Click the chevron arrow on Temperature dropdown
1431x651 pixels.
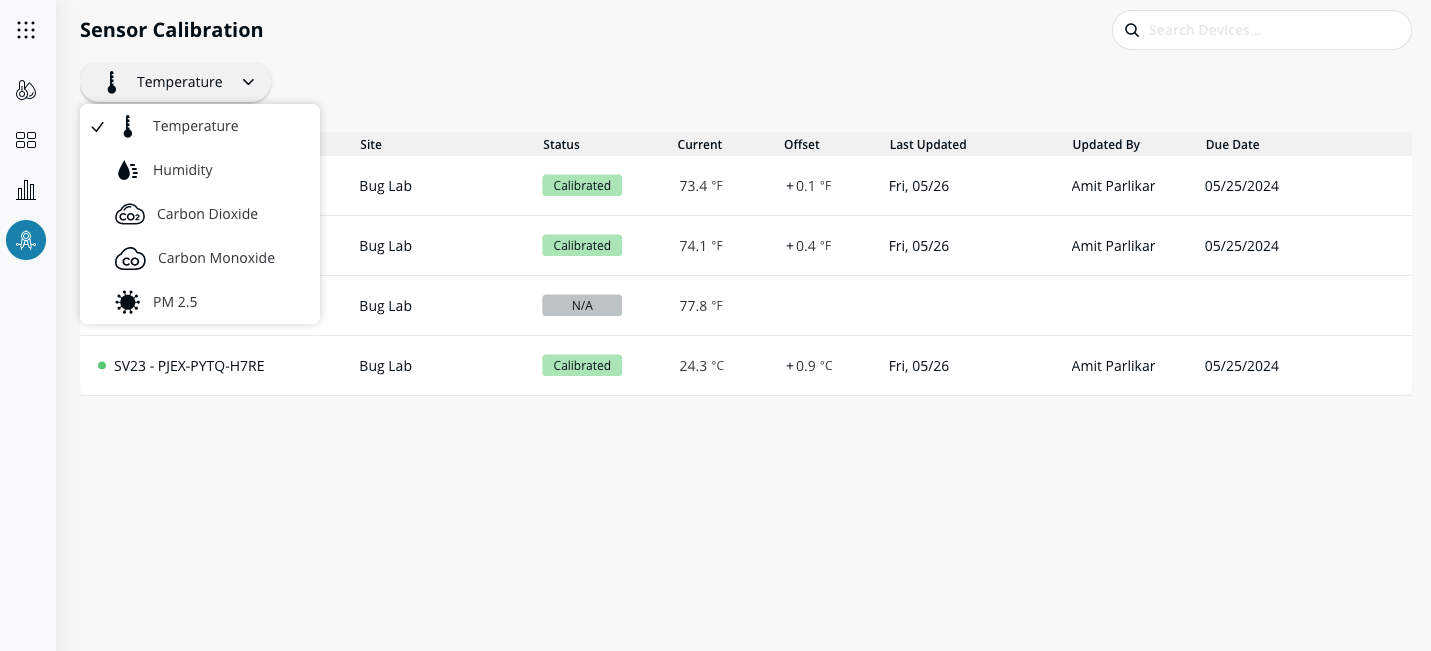point(248,82)
